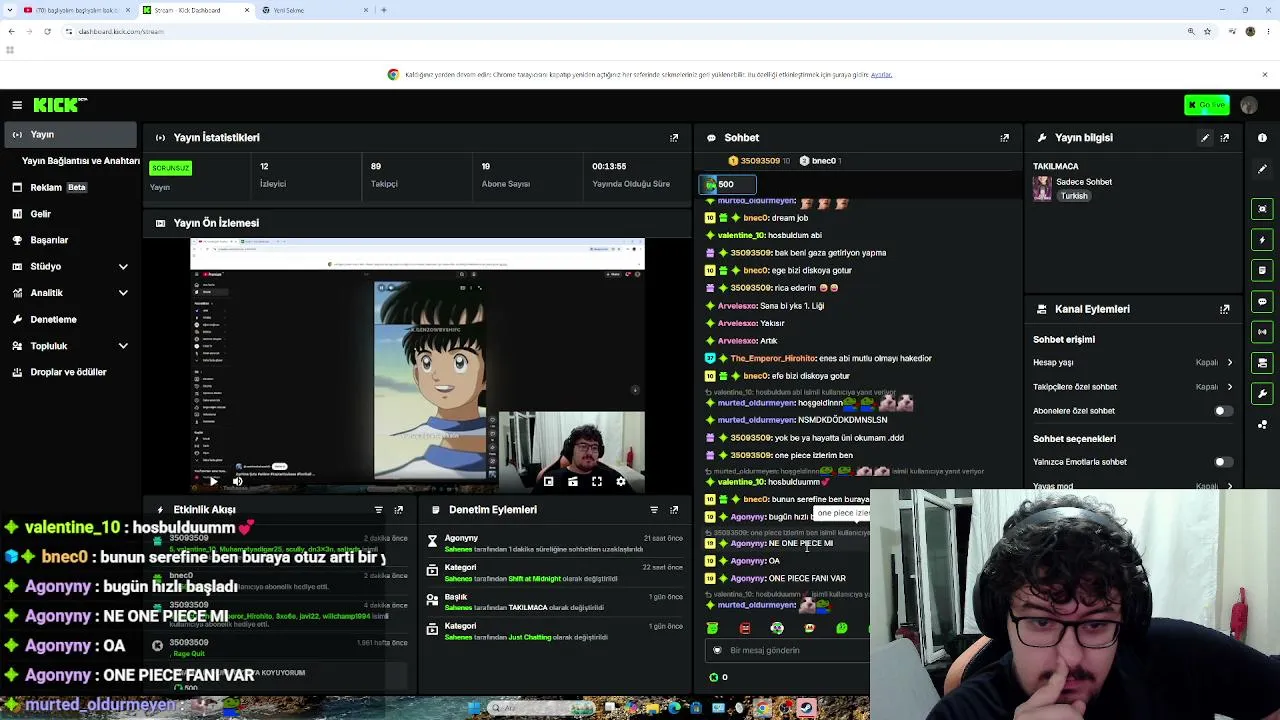The height and width of the screenshot is (720, 1280).
Task: Click the stream preview video thumbnail
Action: click(x=417, y=366)
